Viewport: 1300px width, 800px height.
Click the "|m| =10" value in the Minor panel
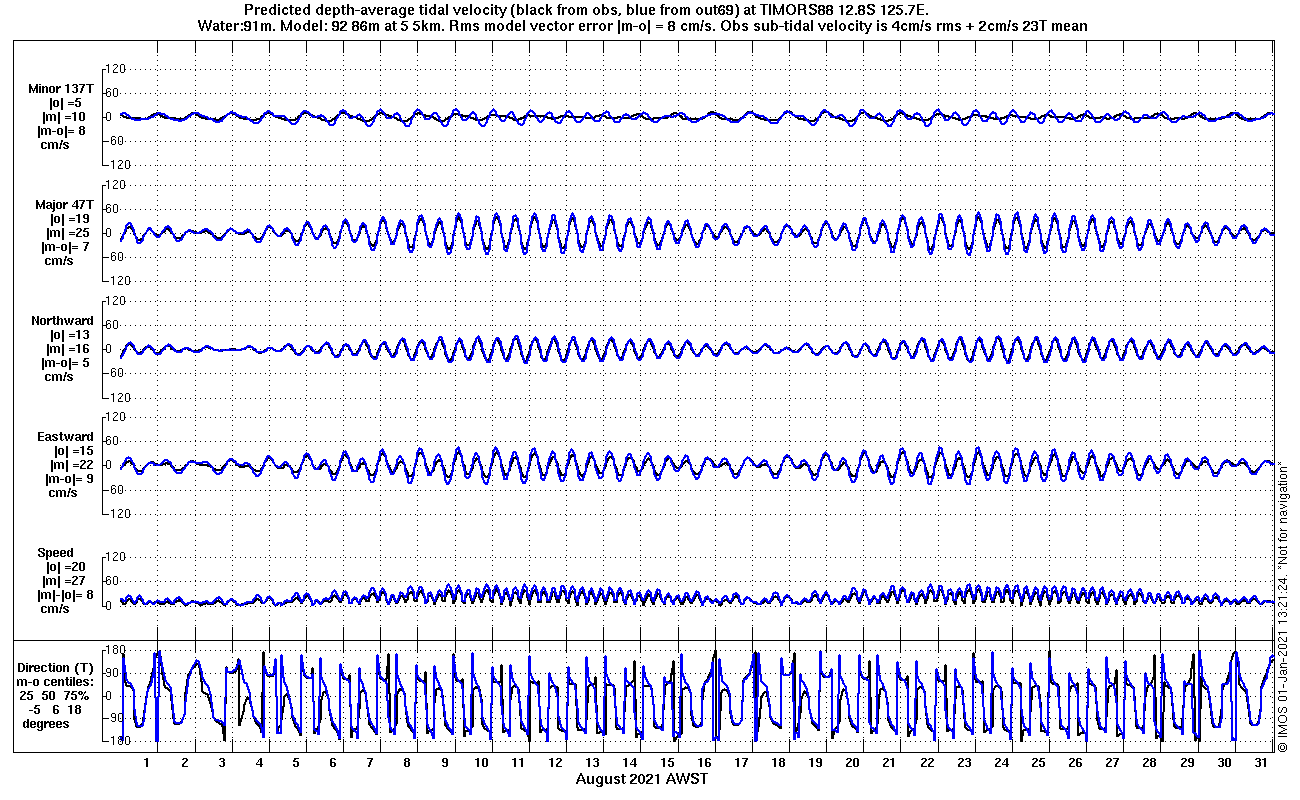click(66, 117)
